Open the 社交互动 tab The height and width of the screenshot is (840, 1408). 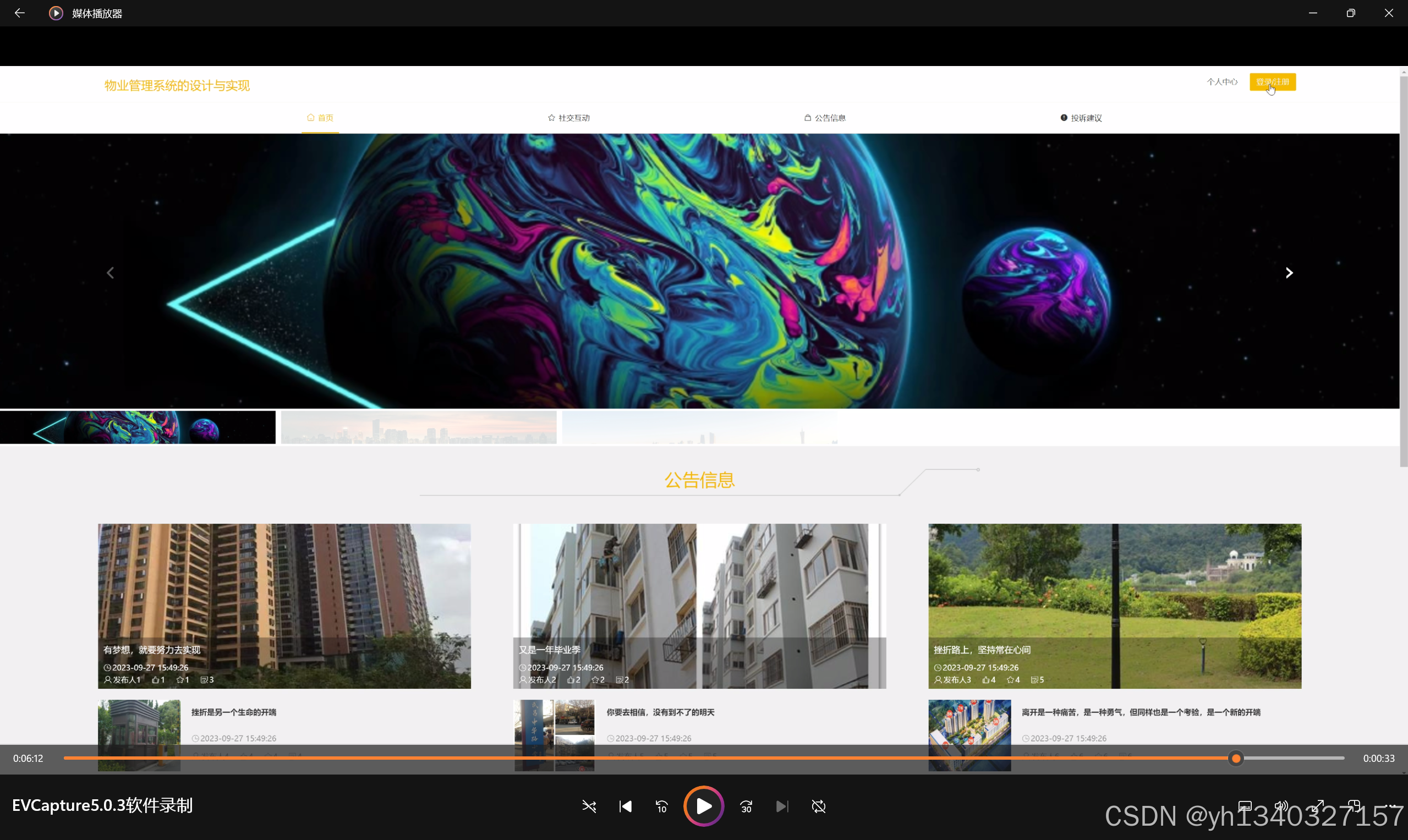click(x=569, y=118)
